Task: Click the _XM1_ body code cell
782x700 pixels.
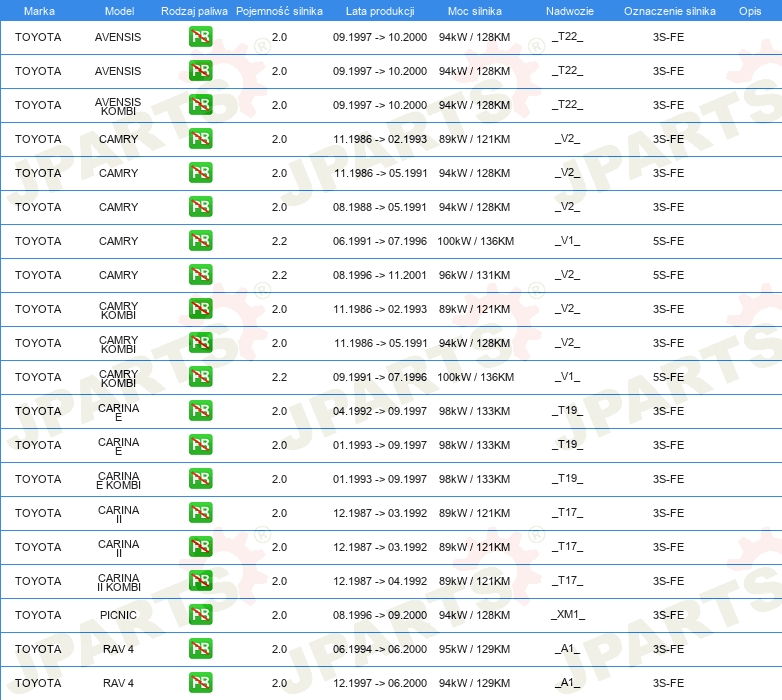Action: coord(568,615)
